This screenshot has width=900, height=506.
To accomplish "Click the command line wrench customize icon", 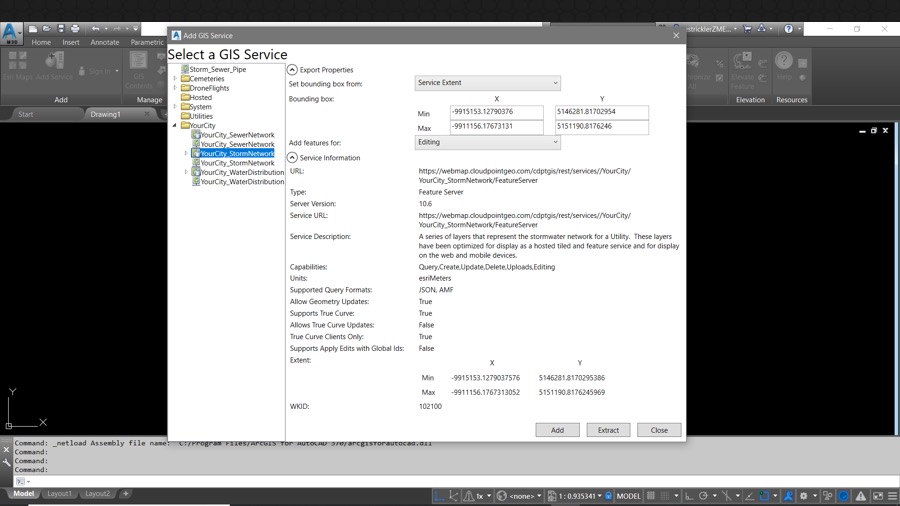I will (x=6, y=462).
